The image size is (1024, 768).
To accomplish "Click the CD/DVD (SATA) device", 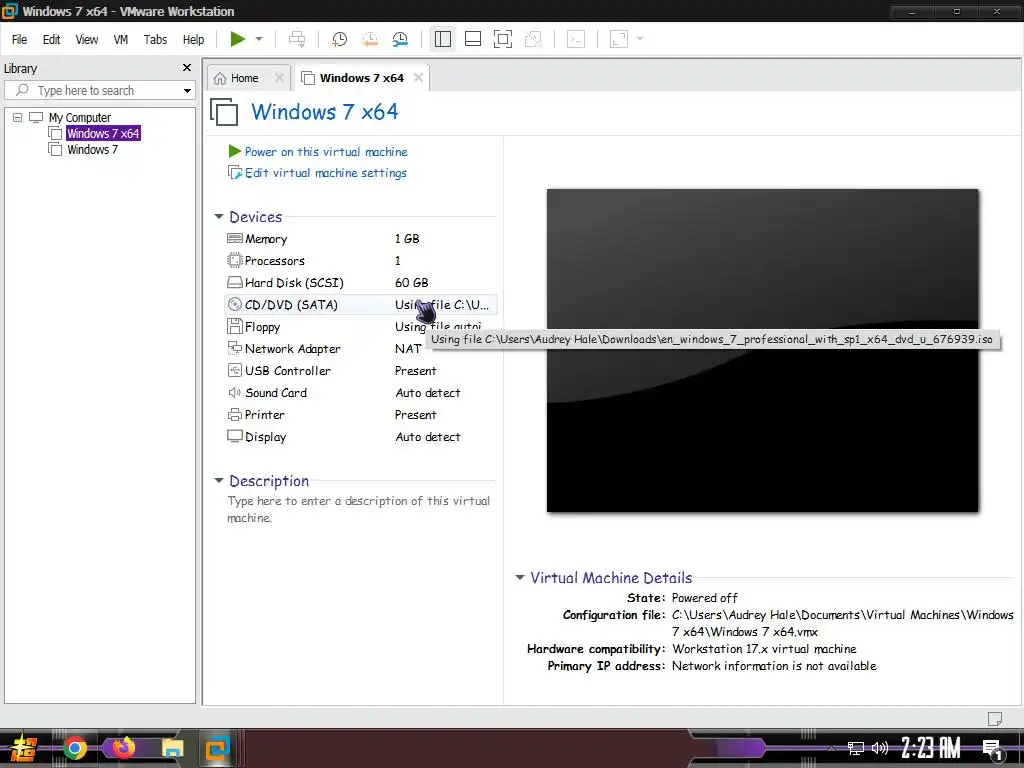I will click(x=360, y=305).
